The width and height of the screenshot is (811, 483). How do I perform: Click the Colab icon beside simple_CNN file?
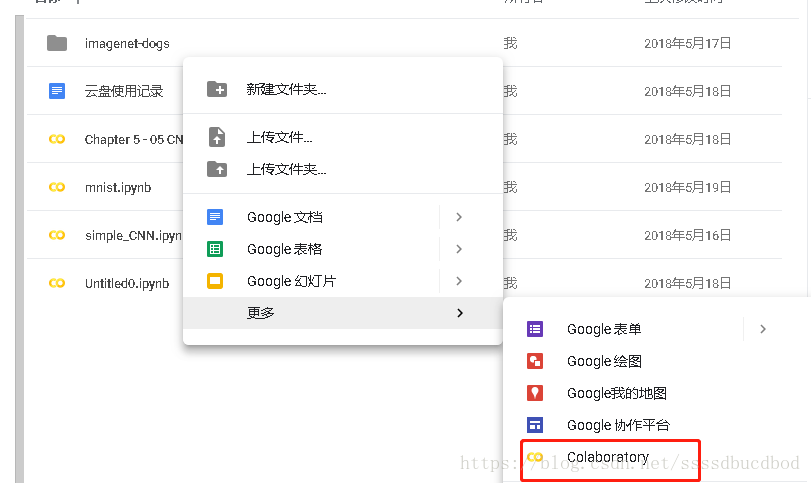[x=57, y=235]
